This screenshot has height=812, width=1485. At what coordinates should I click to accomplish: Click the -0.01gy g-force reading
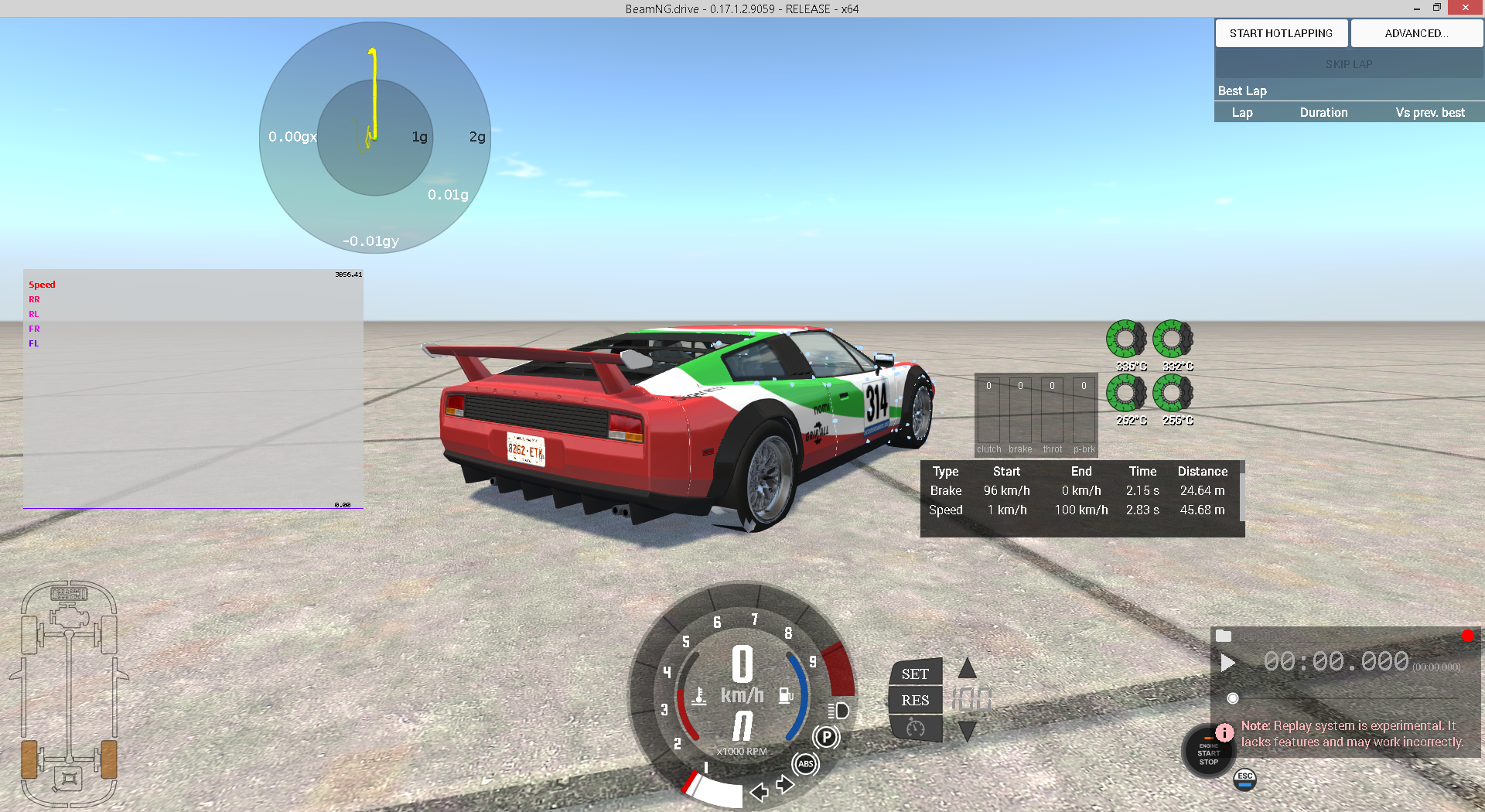click(x=370, y=241)
